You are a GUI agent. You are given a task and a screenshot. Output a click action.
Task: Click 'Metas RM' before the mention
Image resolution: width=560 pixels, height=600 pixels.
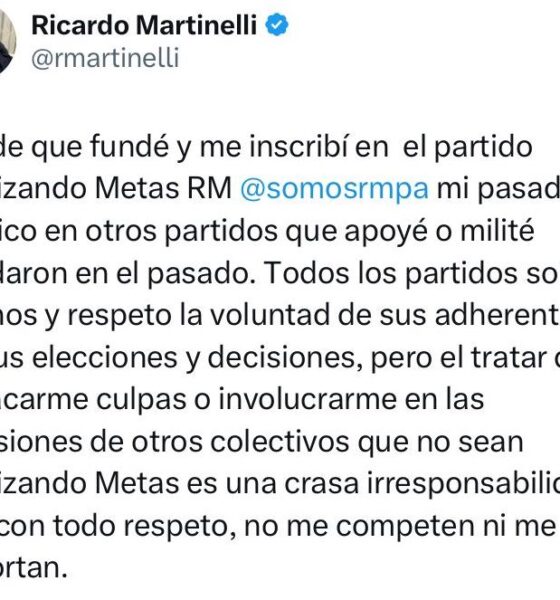(163, 189)
